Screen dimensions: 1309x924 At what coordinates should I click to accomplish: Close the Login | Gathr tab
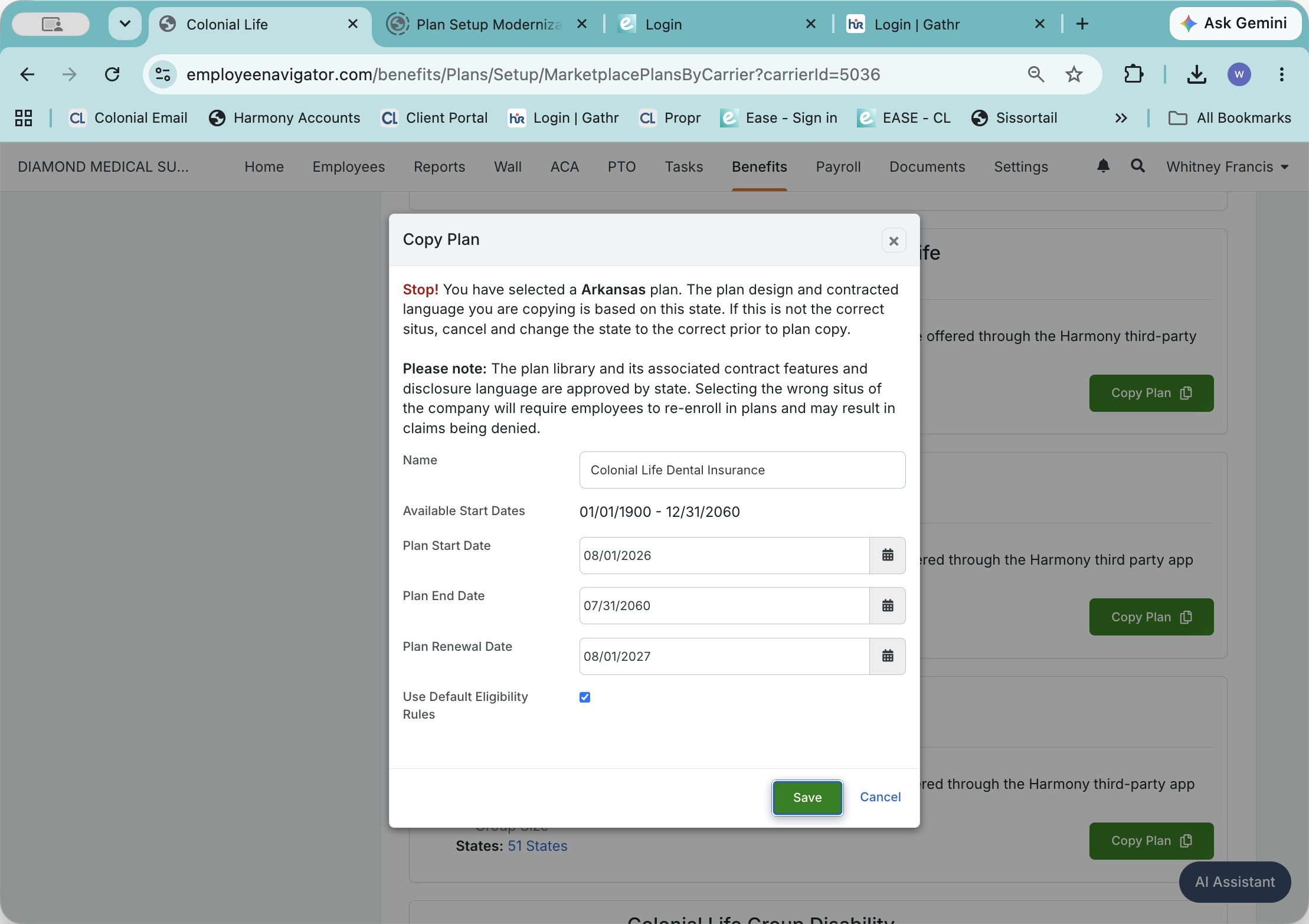1040,24
